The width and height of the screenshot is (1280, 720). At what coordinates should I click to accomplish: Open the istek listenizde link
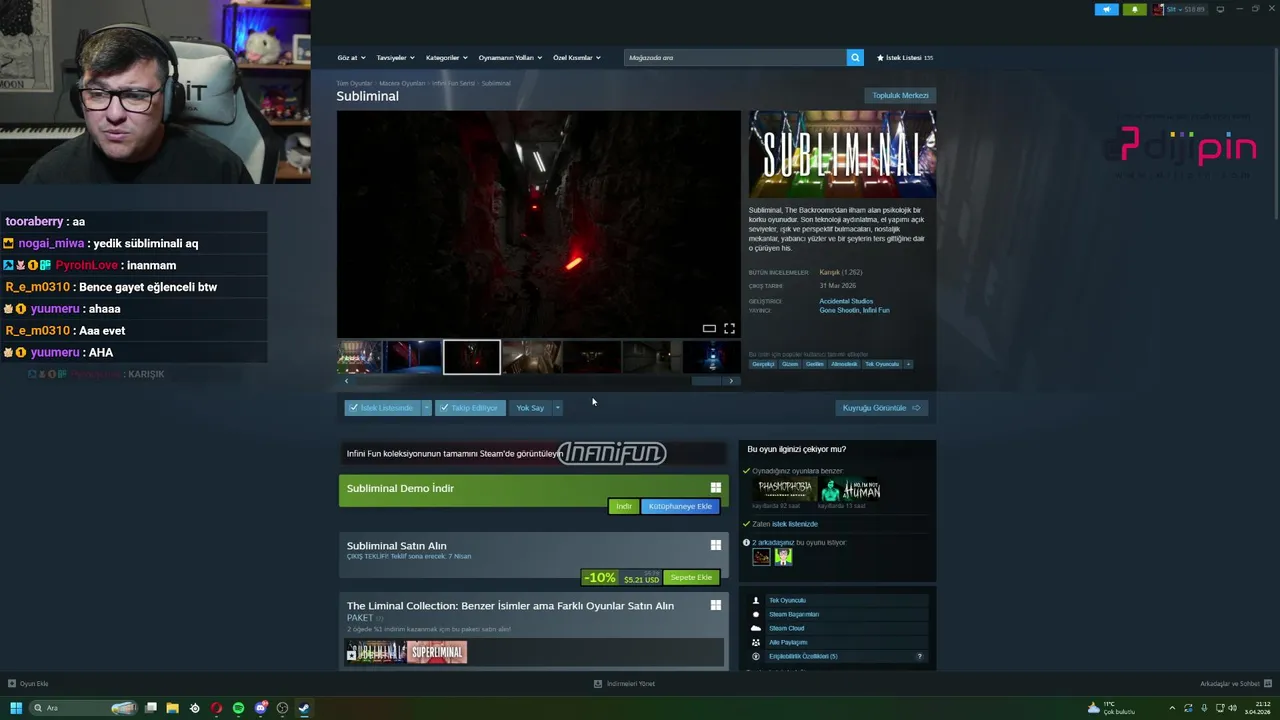795,524
